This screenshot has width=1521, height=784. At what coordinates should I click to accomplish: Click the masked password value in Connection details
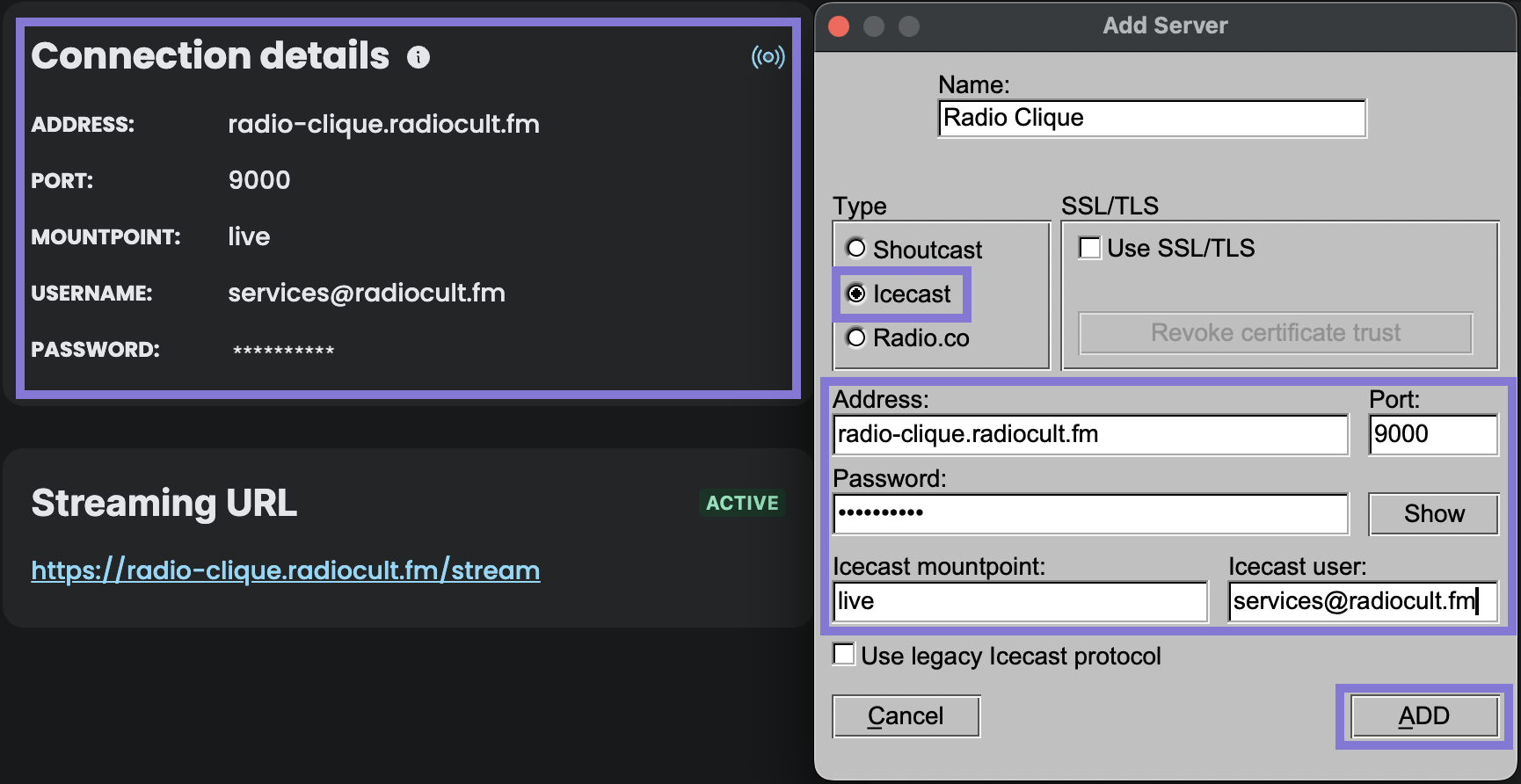(283, 351)
